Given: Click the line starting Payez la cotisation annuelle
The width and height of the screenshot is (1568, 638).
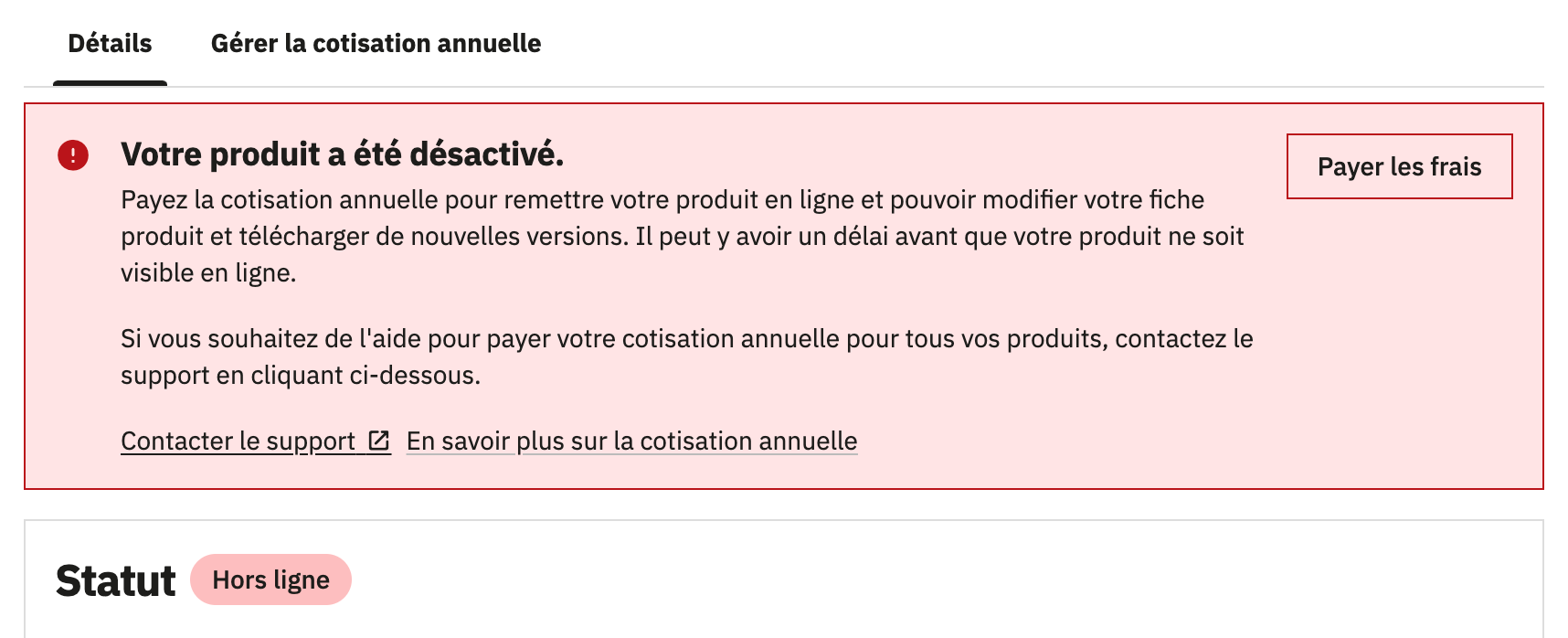Looking at the screenshot, I should point(662,200).
